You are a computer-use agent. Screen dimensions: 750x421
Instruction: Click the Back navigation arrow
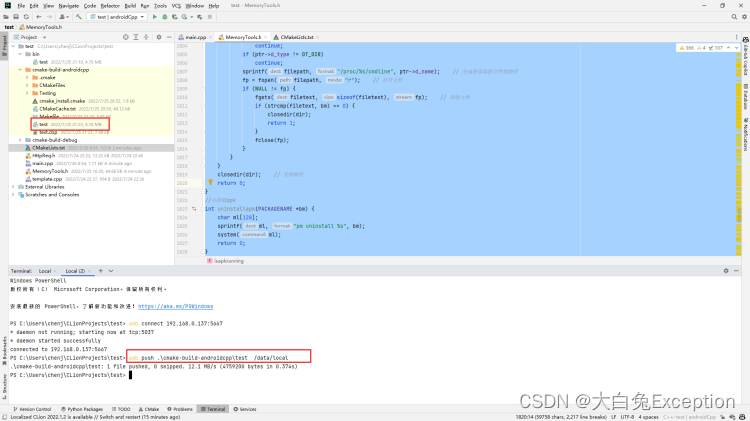(39, 17)
